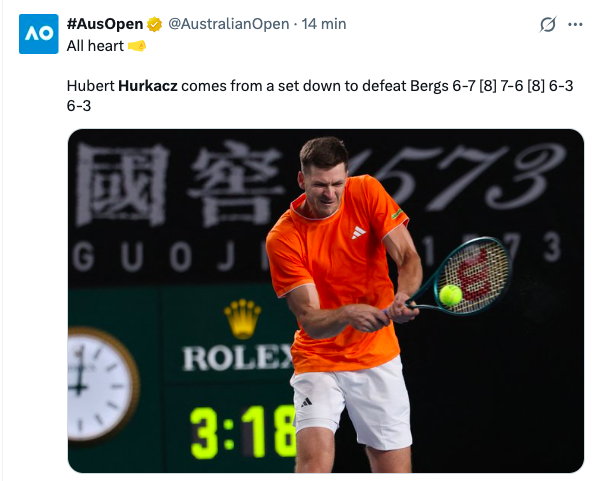This screenshot has height=481, width=598.
Task: Open the AO profile avatar
Action: tap(39, 34)
